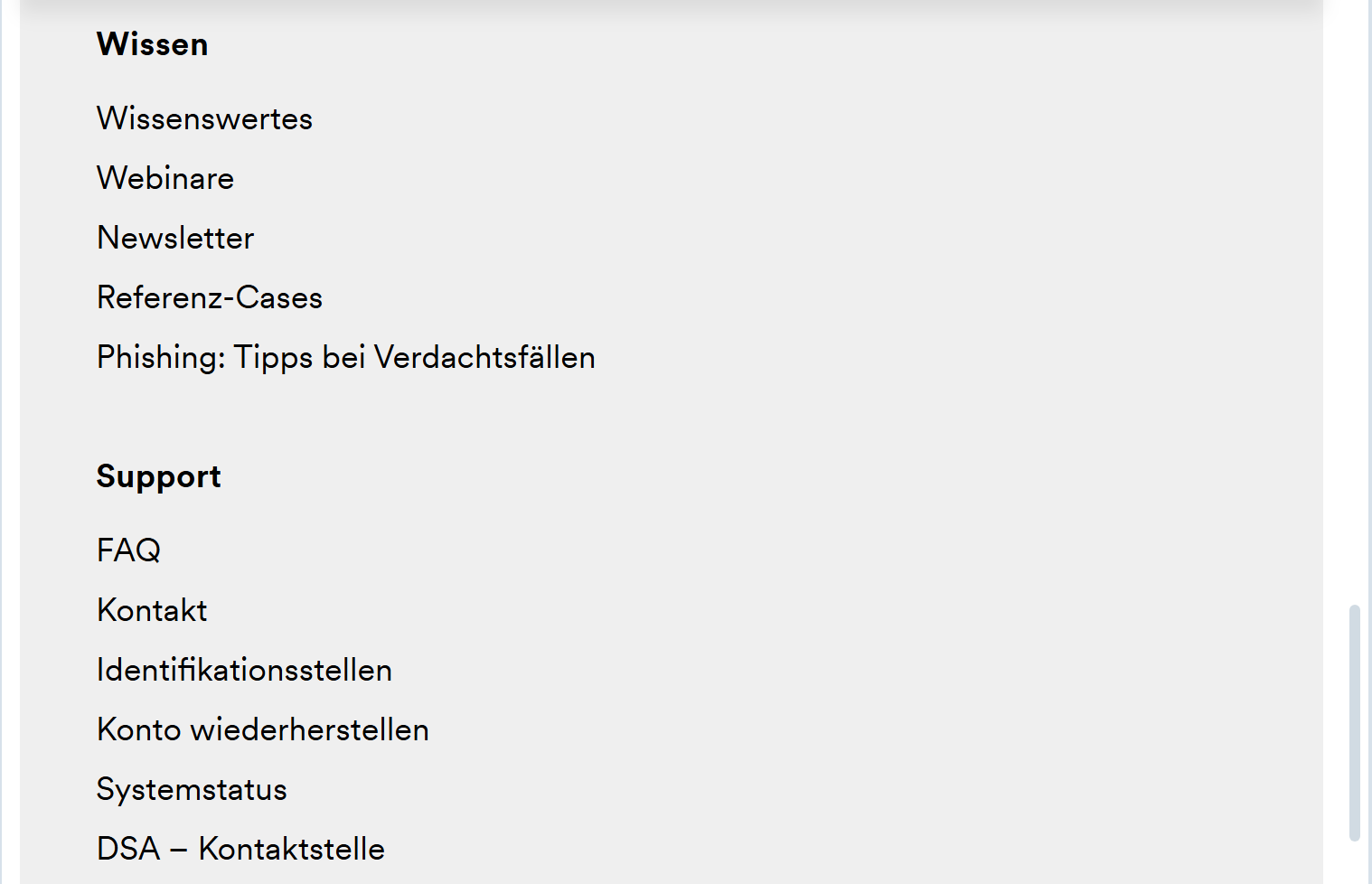Open the Wissenswertes link

pos(204,118)
